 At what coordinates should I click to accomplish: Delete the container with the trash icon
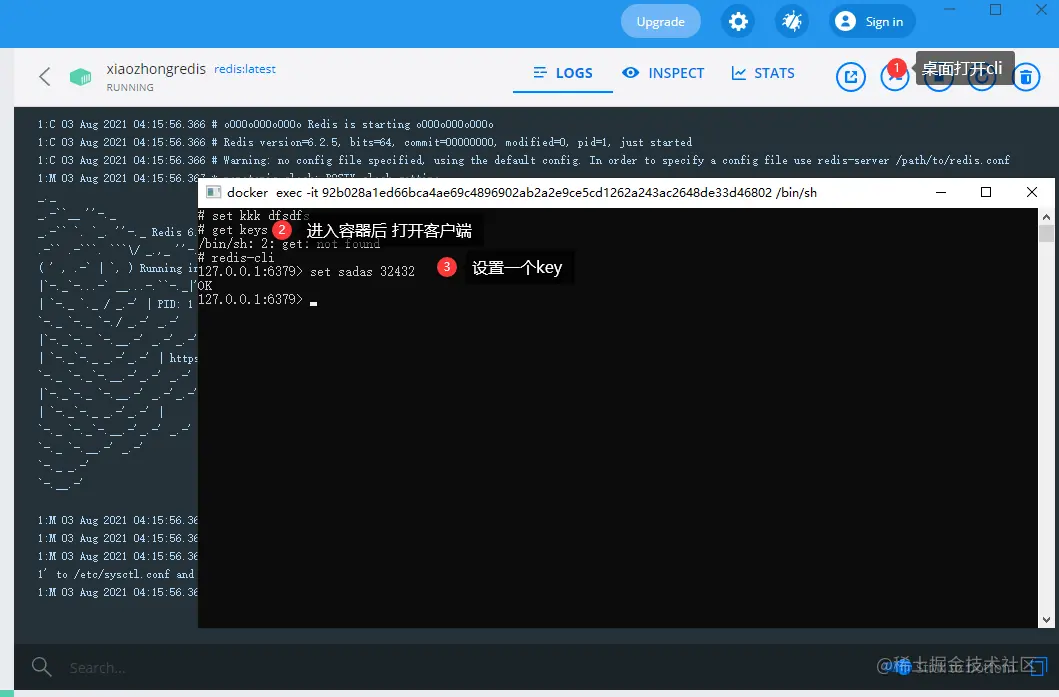(x=1025, y=77)
